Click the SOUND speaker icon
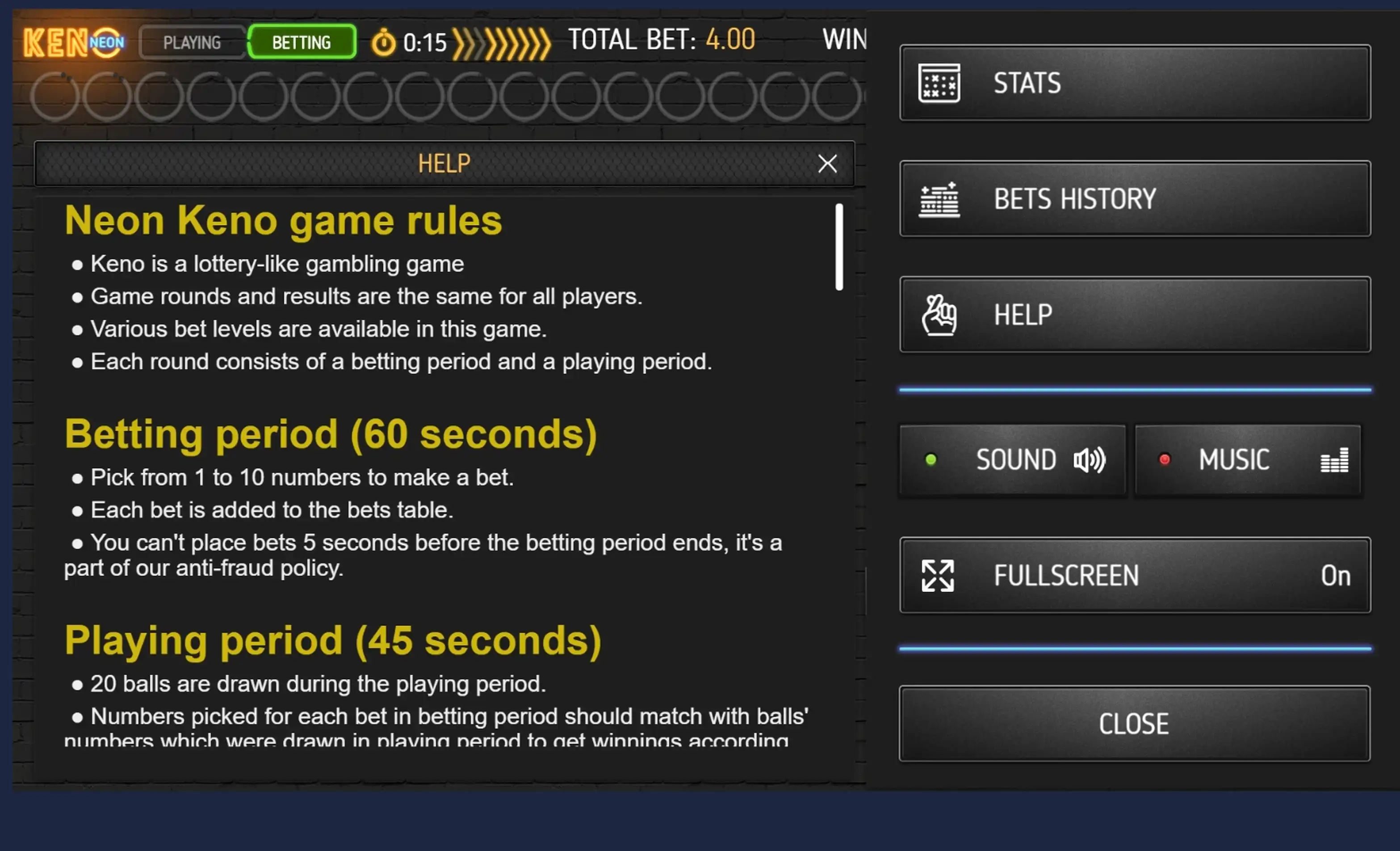The width and height of the screenshot is (1400, 851). (x=1090, y=460)
